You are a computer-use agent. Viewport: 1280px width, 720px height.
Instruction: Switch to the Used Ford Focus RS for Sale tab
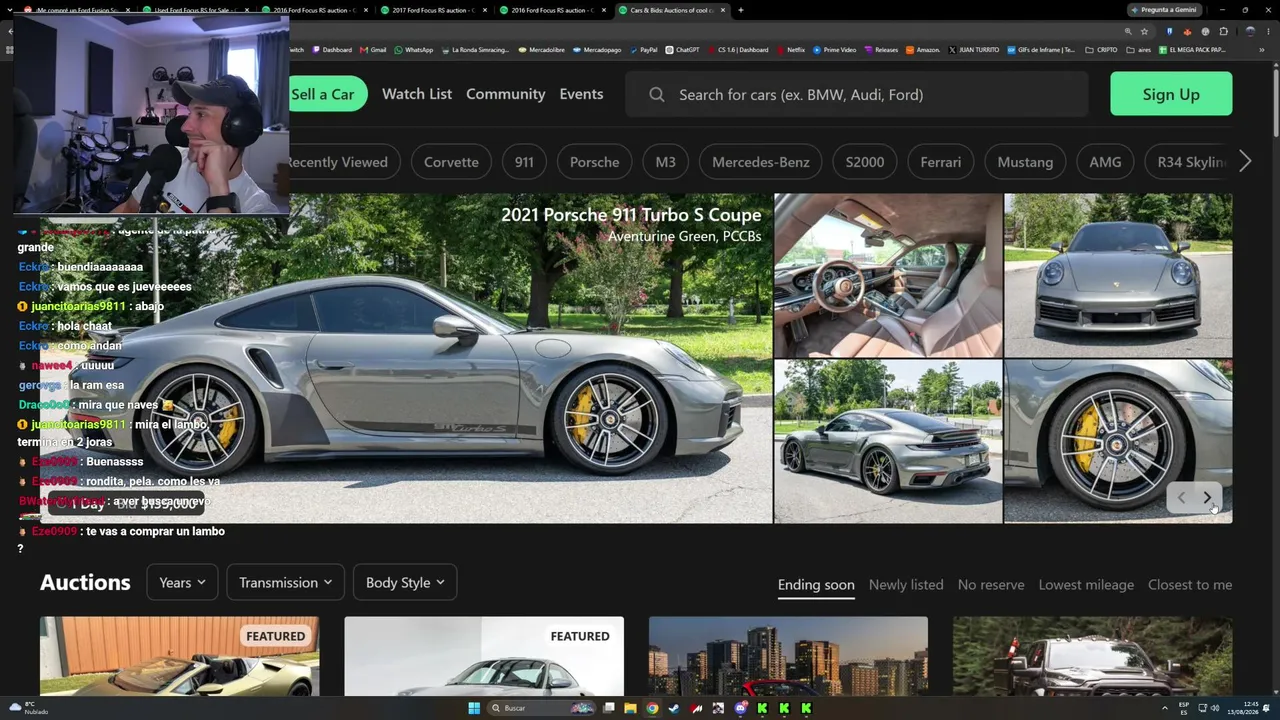[x=193, y=10]
